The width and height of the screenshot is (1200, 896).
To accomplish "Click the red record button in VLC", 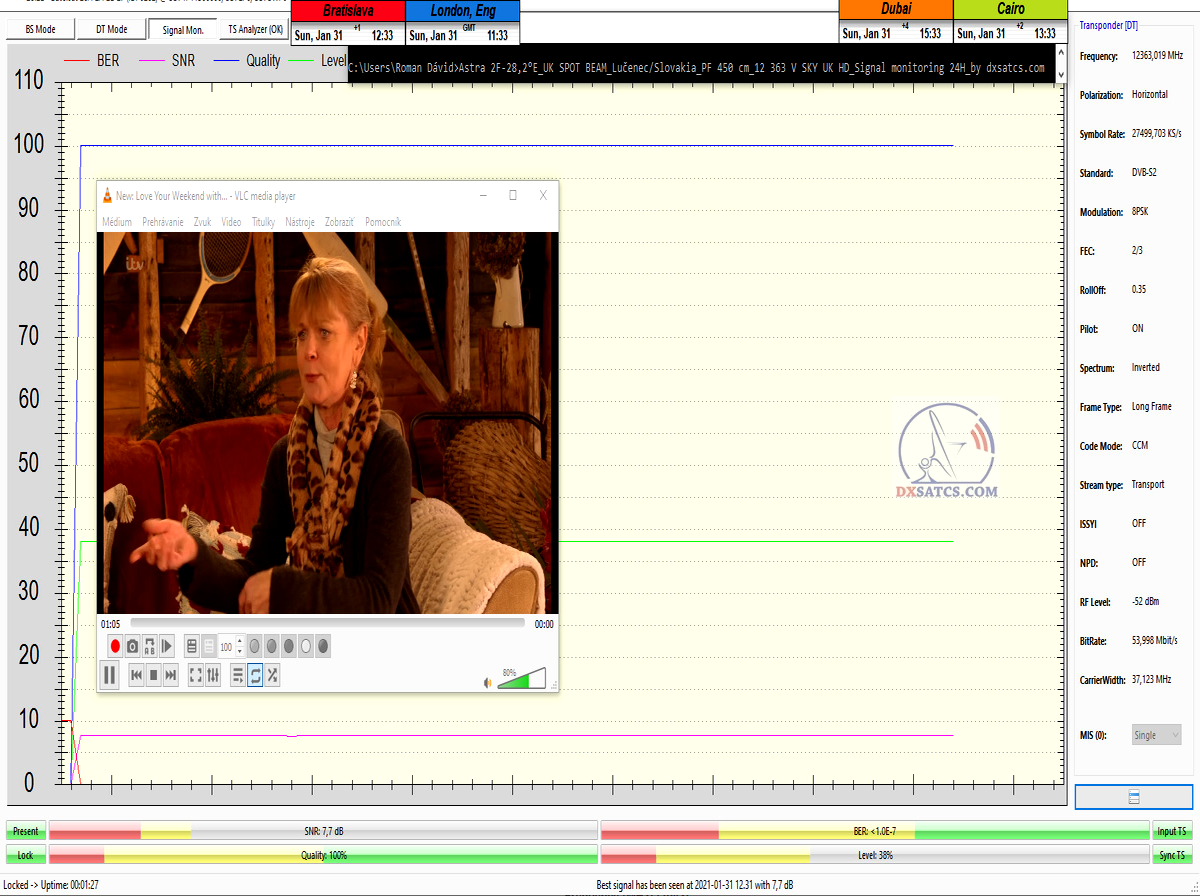I will tap(115, 647).
